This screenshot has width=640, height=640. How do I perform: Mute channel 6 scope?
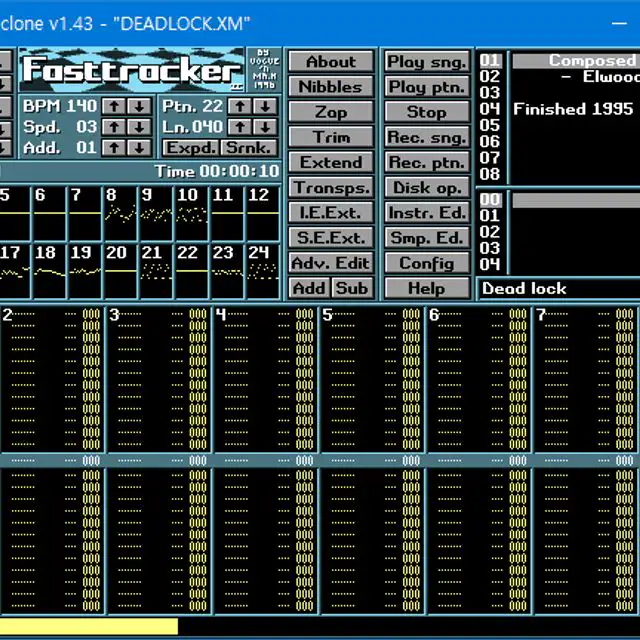49,213
